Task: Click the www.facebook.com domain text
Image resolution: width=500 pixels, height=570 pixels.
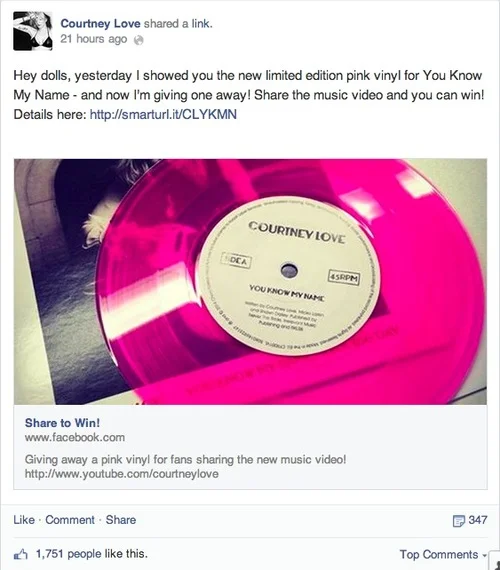Action: (x=75, y=437)
